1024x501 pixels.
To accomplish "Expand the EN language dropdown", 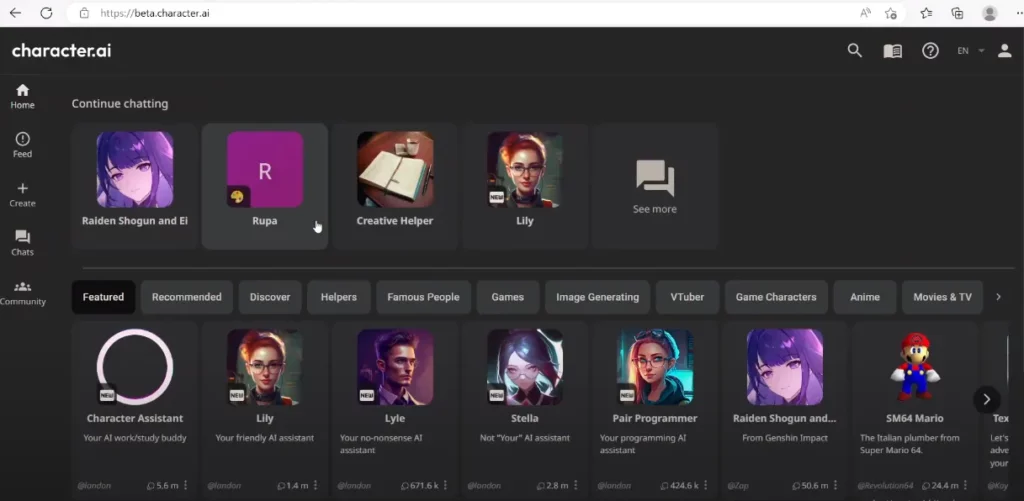I will click(x=970, y=51).
